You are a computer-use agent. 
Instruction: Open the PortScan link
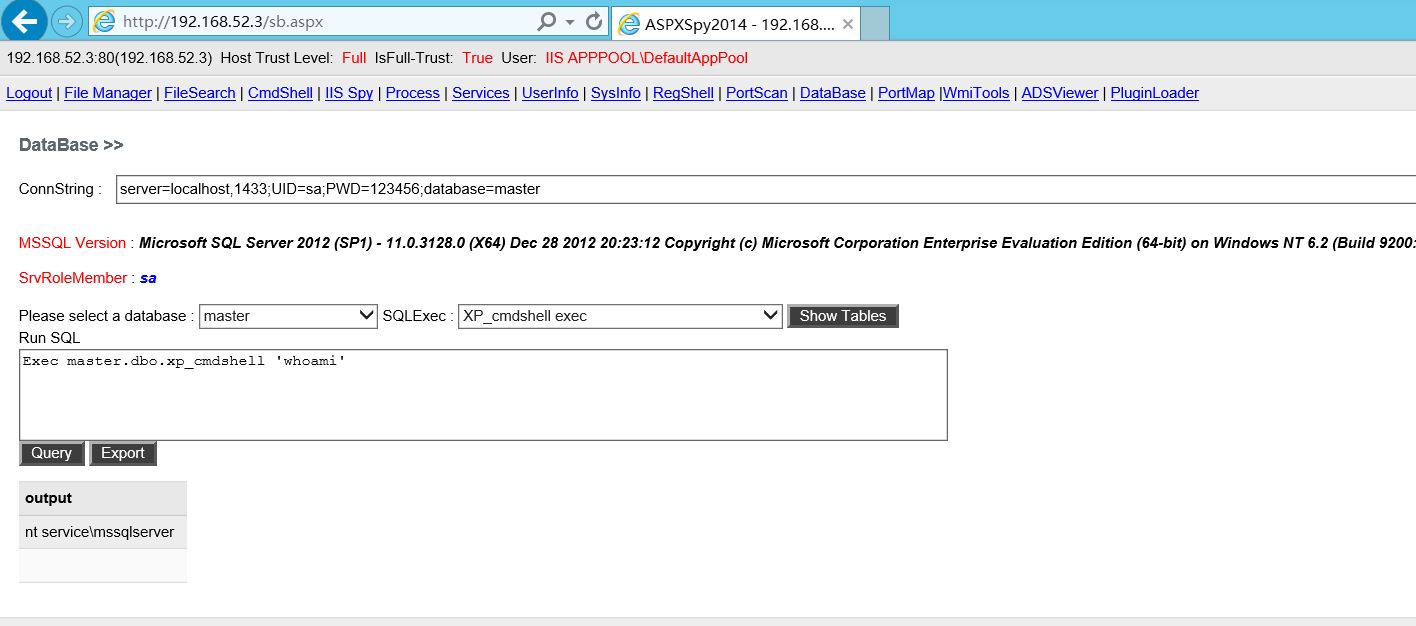[x=757, y=93]
